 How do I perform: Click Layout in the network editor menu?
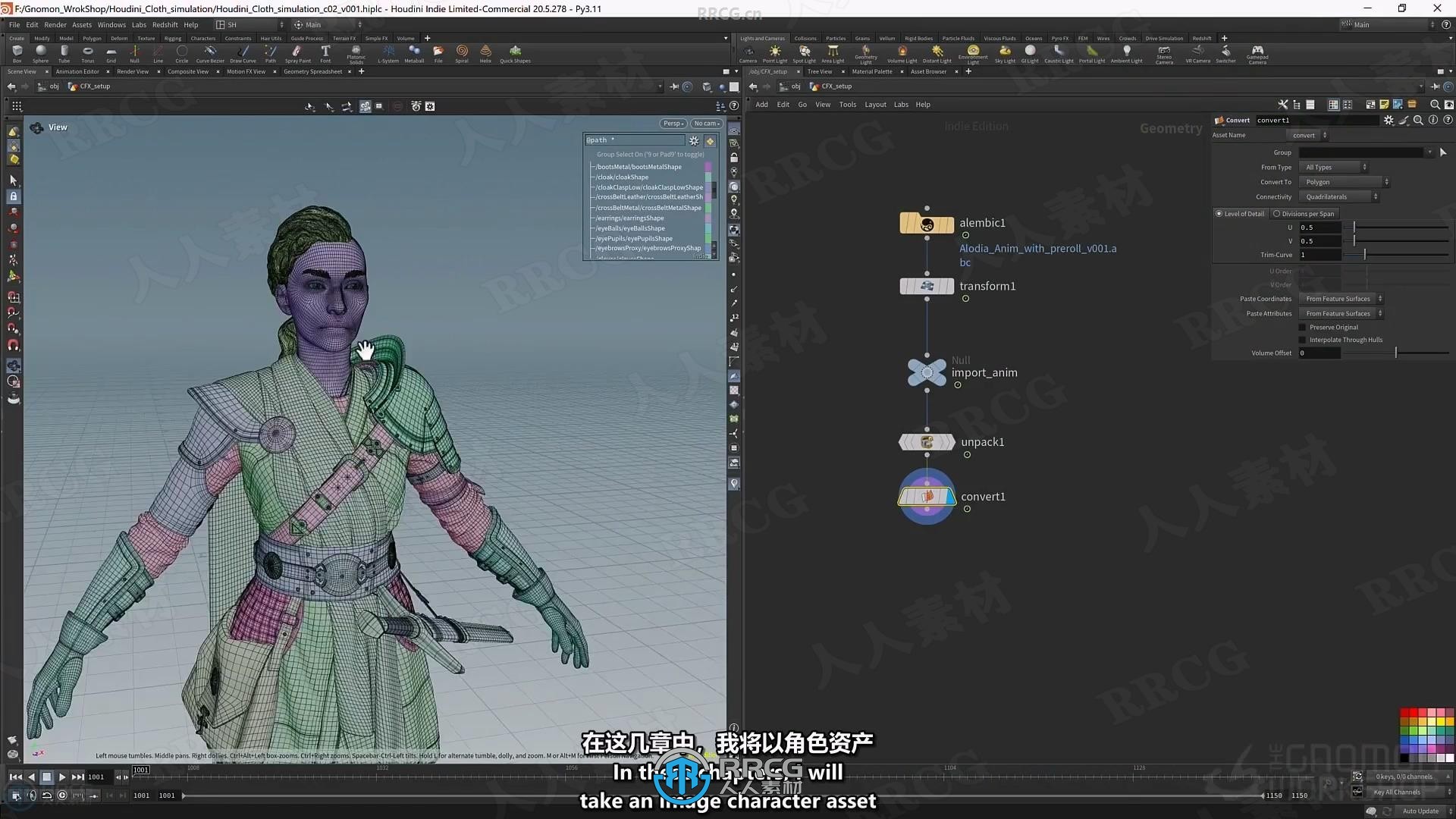click(x=875, y=105)
